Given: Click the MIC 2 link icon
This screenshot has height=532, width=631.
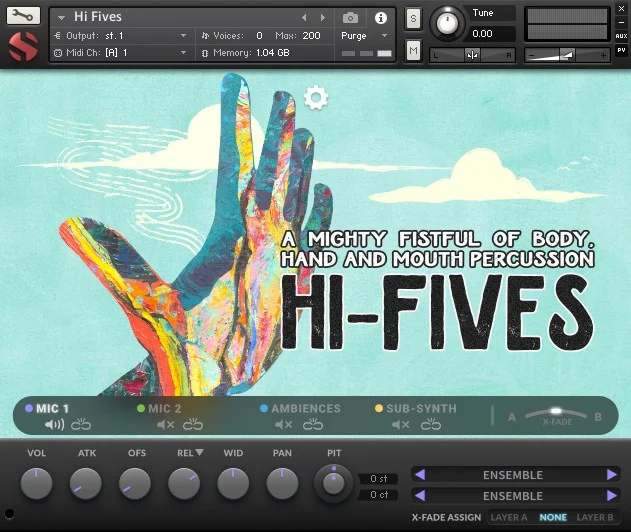Looking at the screenshot, I should (193, 424).
